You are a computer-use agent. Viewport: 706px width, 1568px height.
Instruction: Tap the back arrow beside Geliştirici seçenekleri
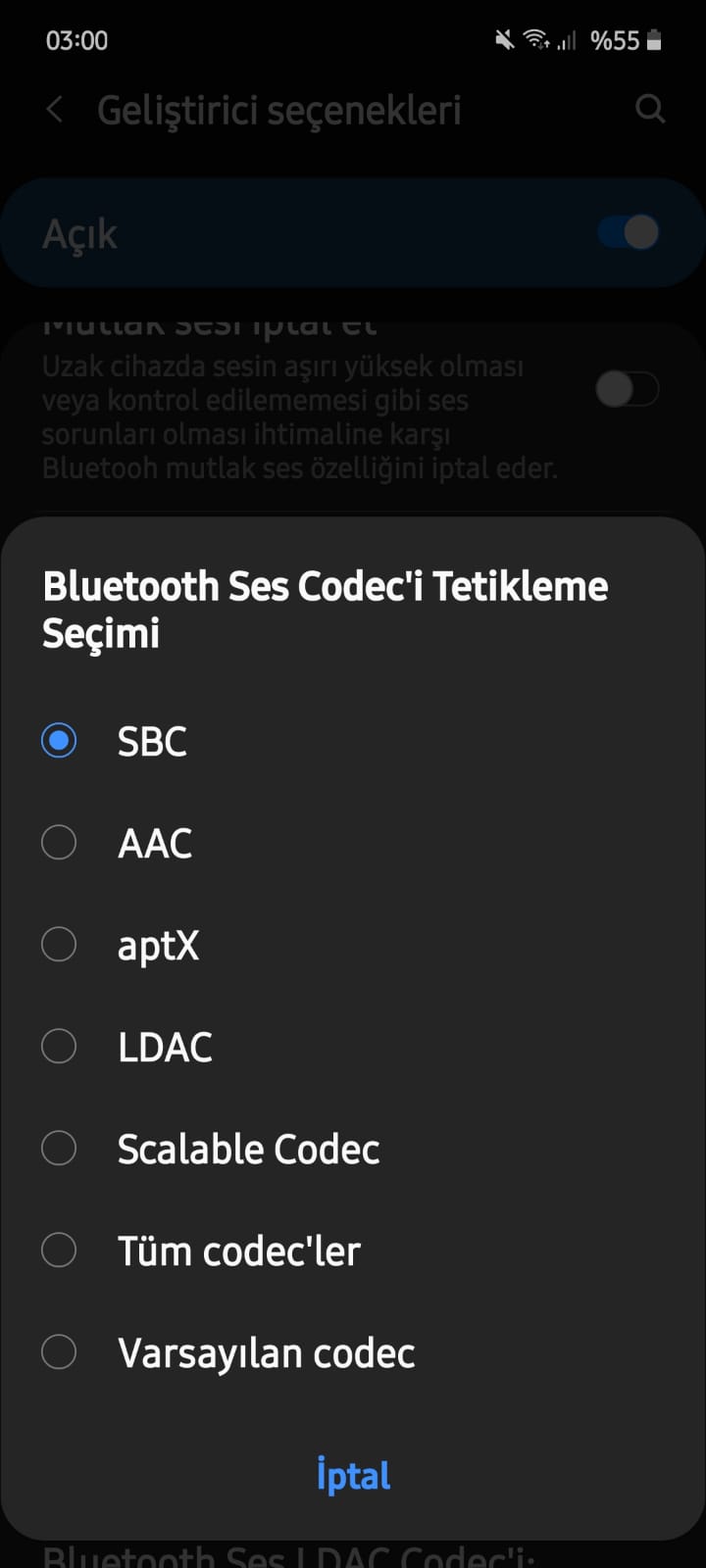55,110
